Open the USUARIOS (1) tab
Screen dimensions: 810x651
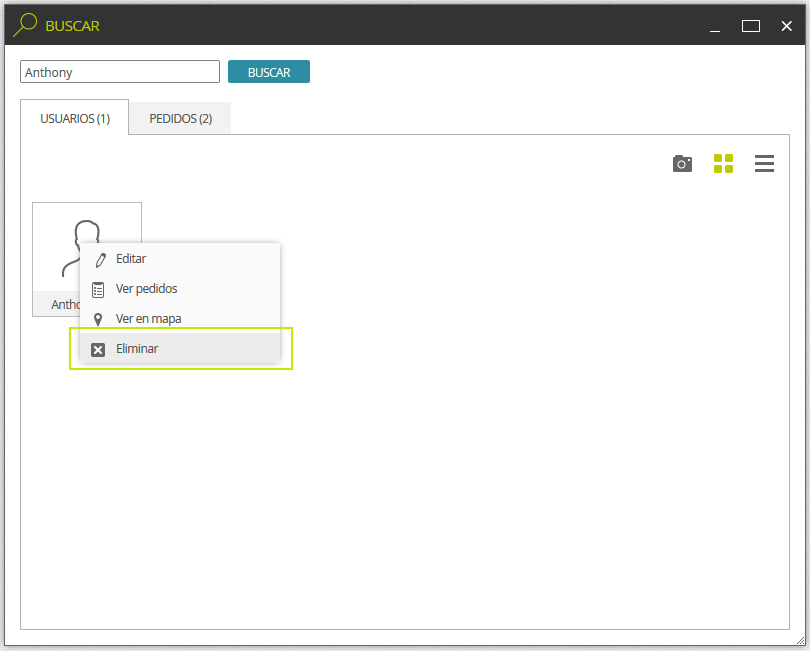click(x=75, y=118)
